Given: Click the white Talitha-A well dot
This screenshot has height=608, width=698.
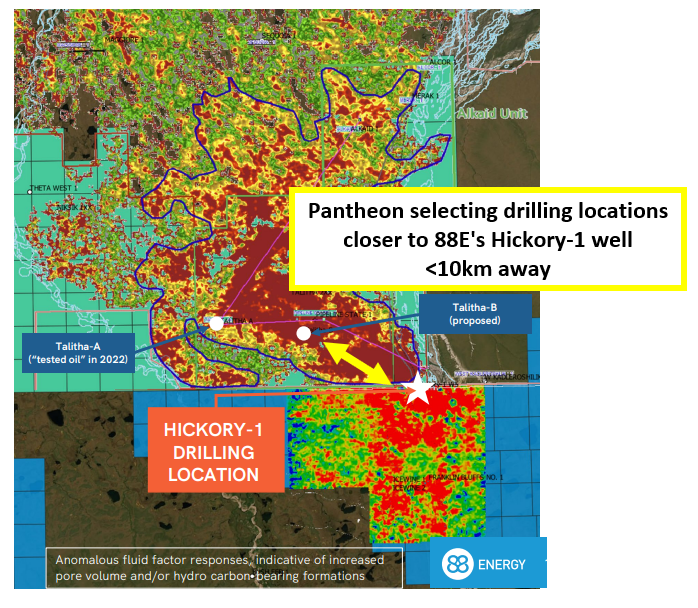Looking at the screenshot, I should click(x=216, y=324).
